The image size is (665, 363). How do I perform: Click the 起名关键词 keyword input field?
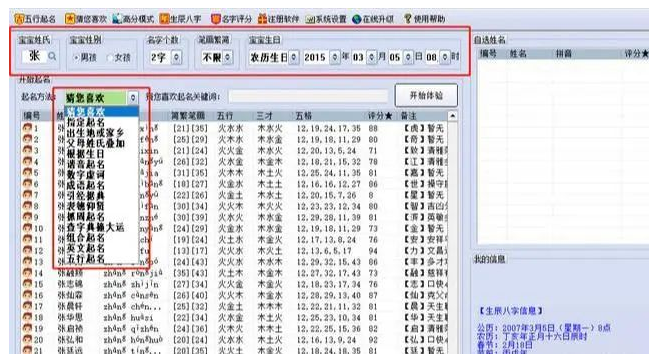[x=308, y=97]
